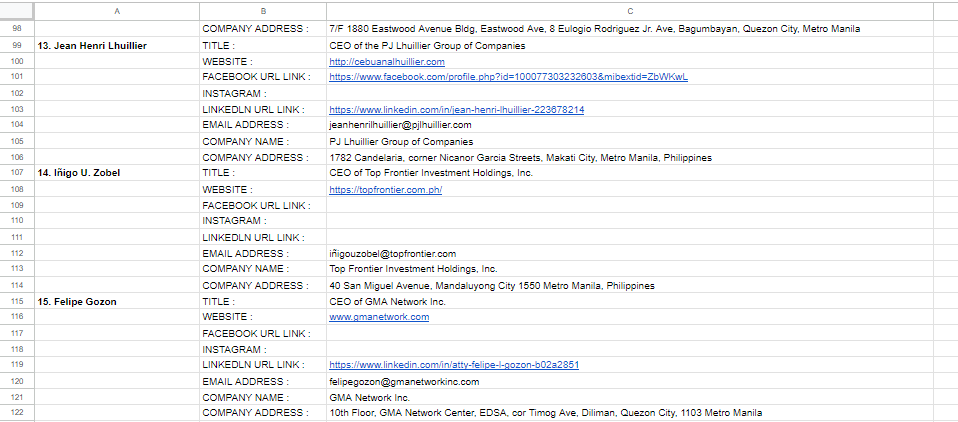Click 'LINKEDLN URL LINK :' label in row 103
The image size is (958, 422).
254,110
